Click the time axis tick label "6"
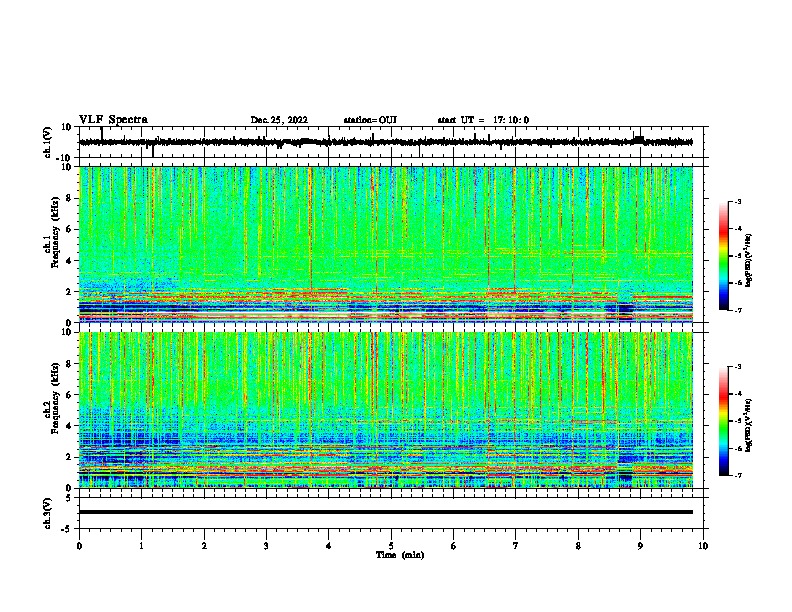Screen dimensions: 792x612 click(454, 546)
